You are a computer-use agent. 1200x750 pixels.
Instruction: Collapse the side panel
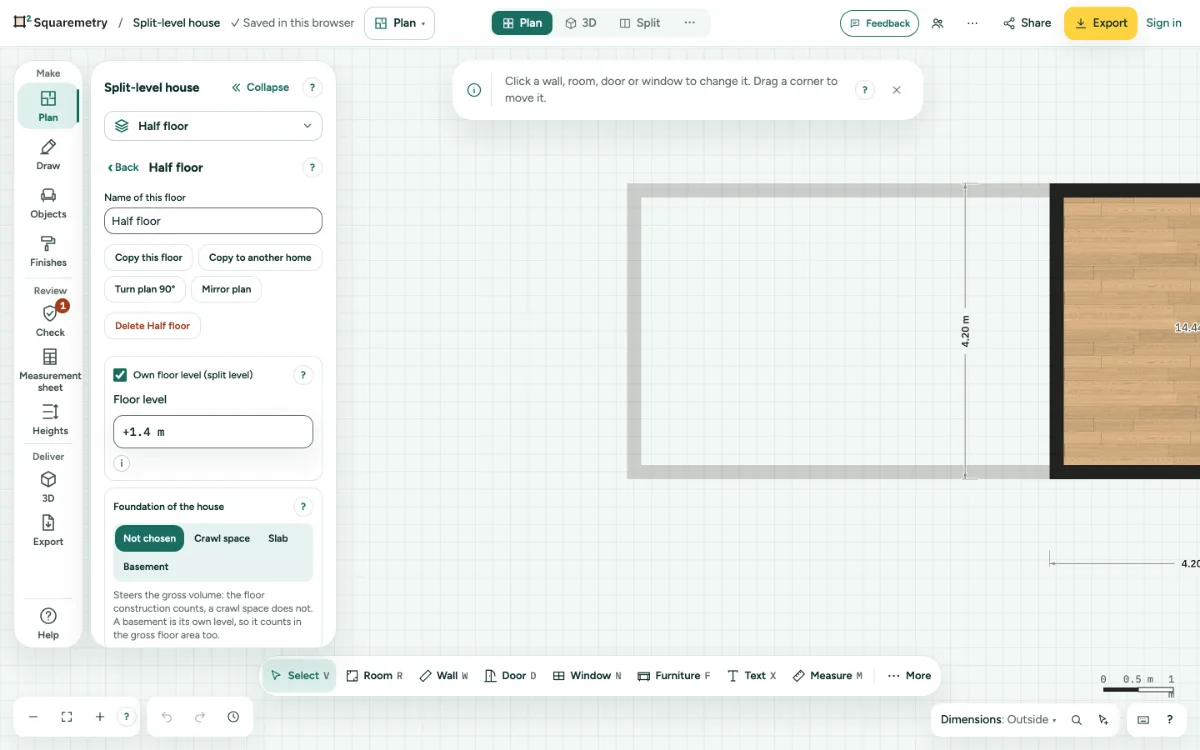coord(260,87)
